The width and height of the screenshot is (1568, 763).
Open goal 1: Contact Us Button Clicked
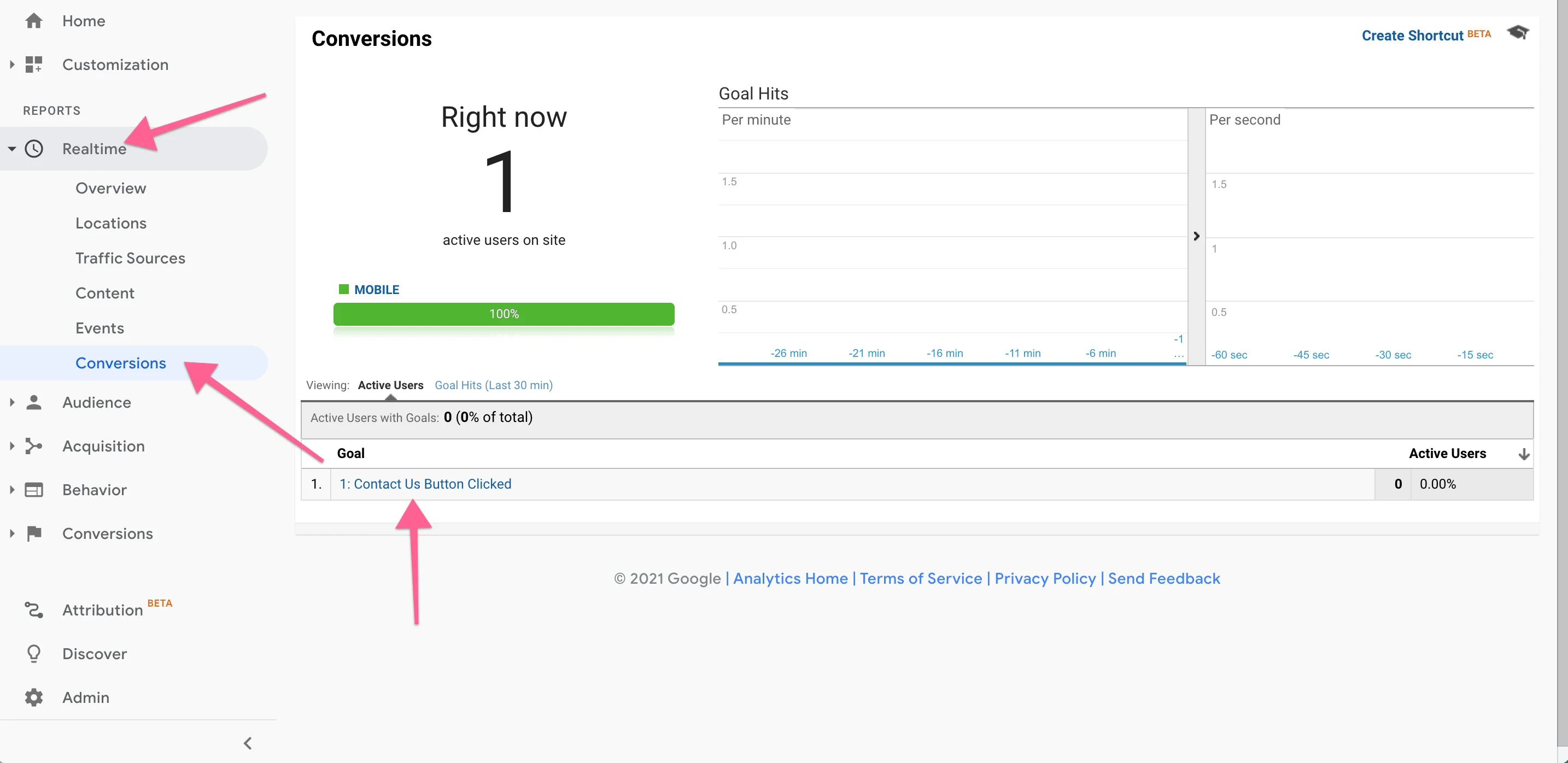click(x=425, y=484)
